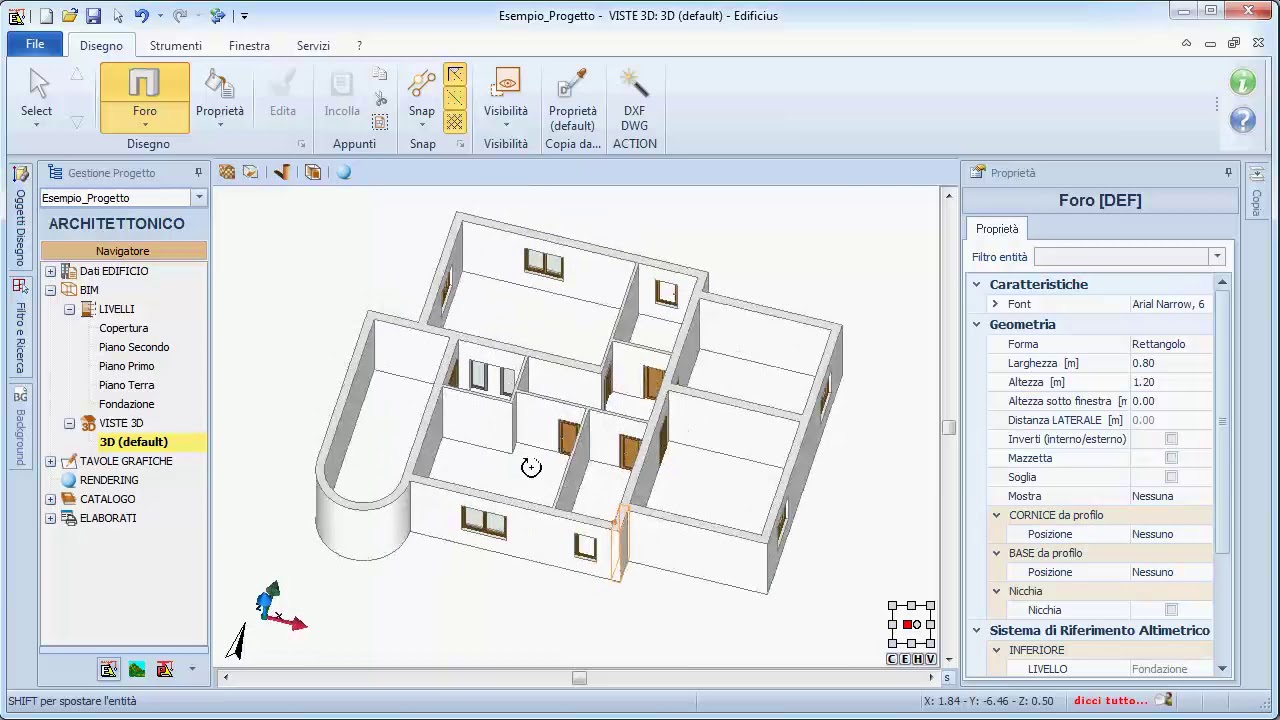1280x720 pixels.
Task: Click the copy icon in Appunti group
Action: pos(380,74)
